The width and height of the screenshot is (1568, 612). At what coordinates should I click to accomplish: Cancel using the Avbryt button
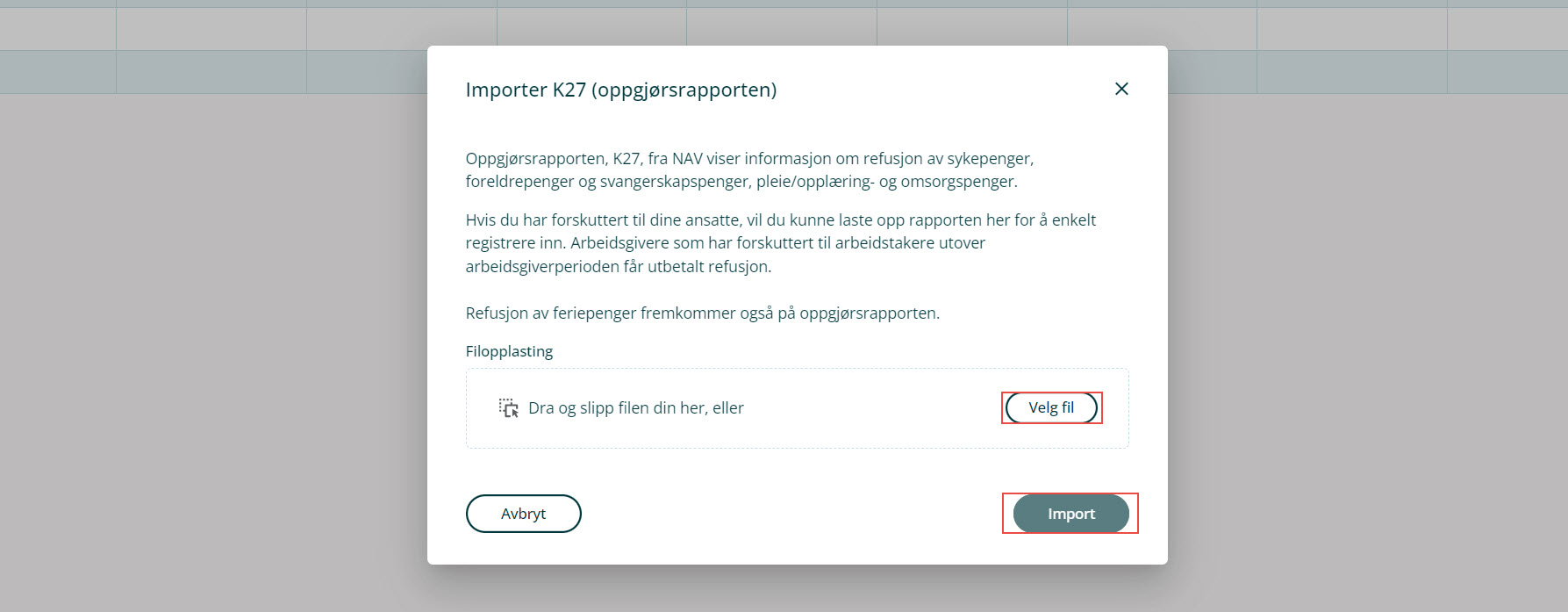coord(523,514)
